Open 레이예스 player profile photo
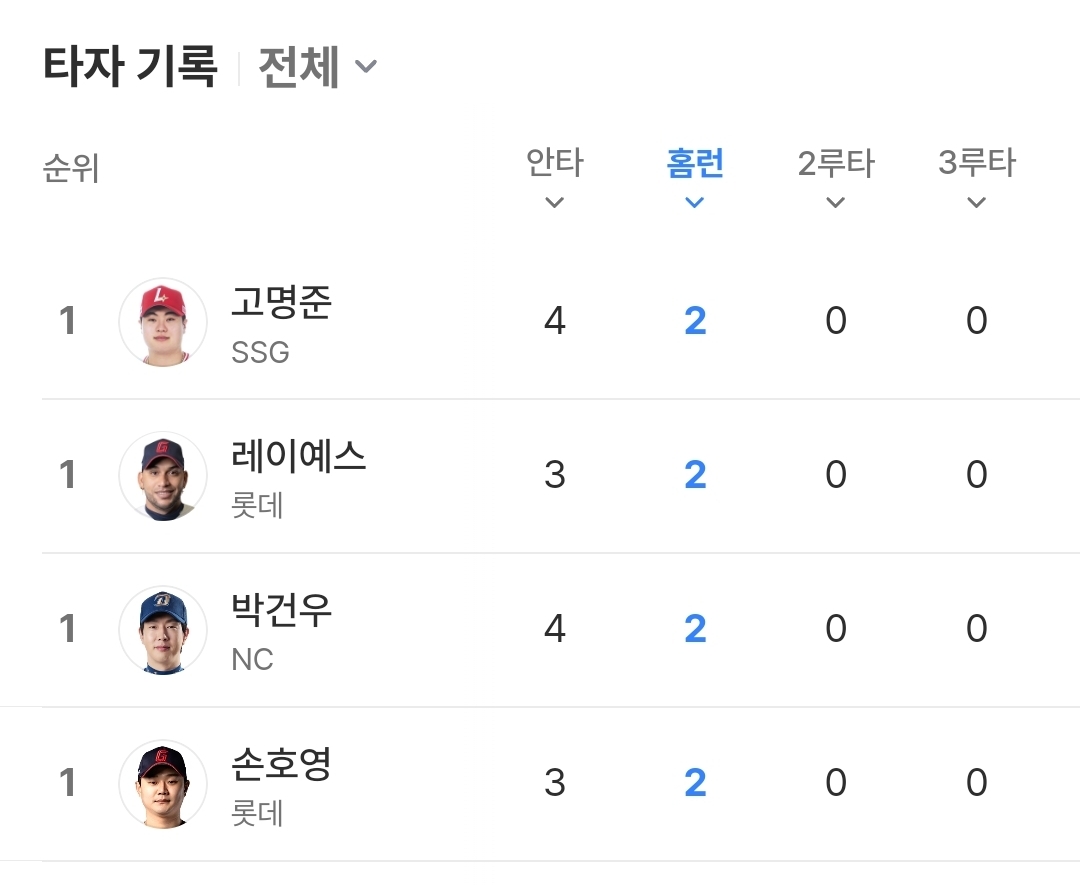Screen dimensions: 1080x886 tap(162, 476)
